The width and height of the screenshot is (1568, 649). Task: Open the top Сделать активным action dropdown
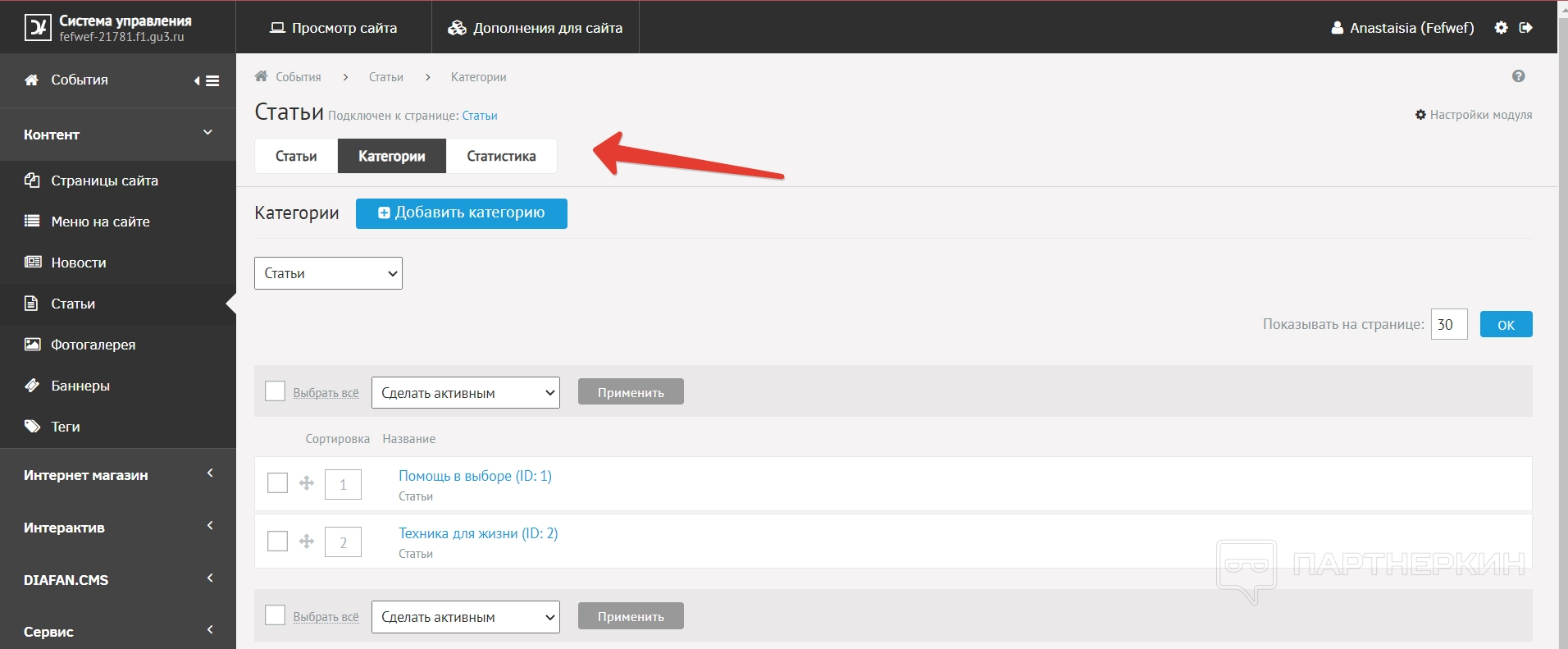tap(466, 393)
